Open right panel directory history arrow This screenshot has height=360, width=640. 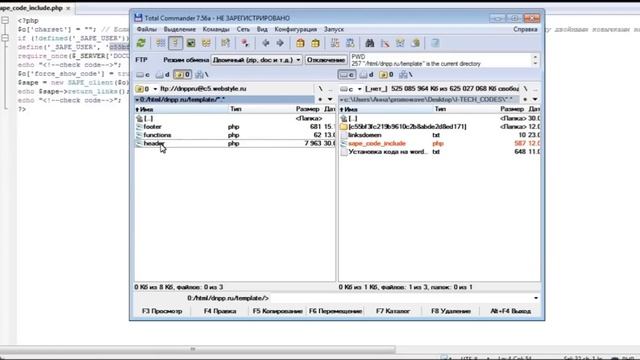point(535,99)
